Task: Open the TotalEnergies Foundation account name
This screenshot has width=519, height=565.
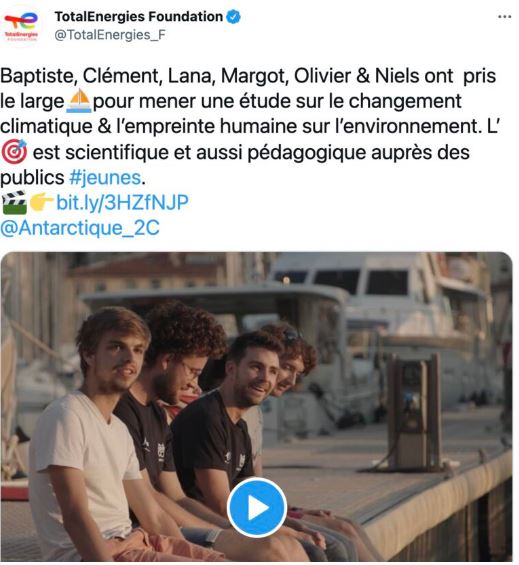Action: click(x=138, y=17)
